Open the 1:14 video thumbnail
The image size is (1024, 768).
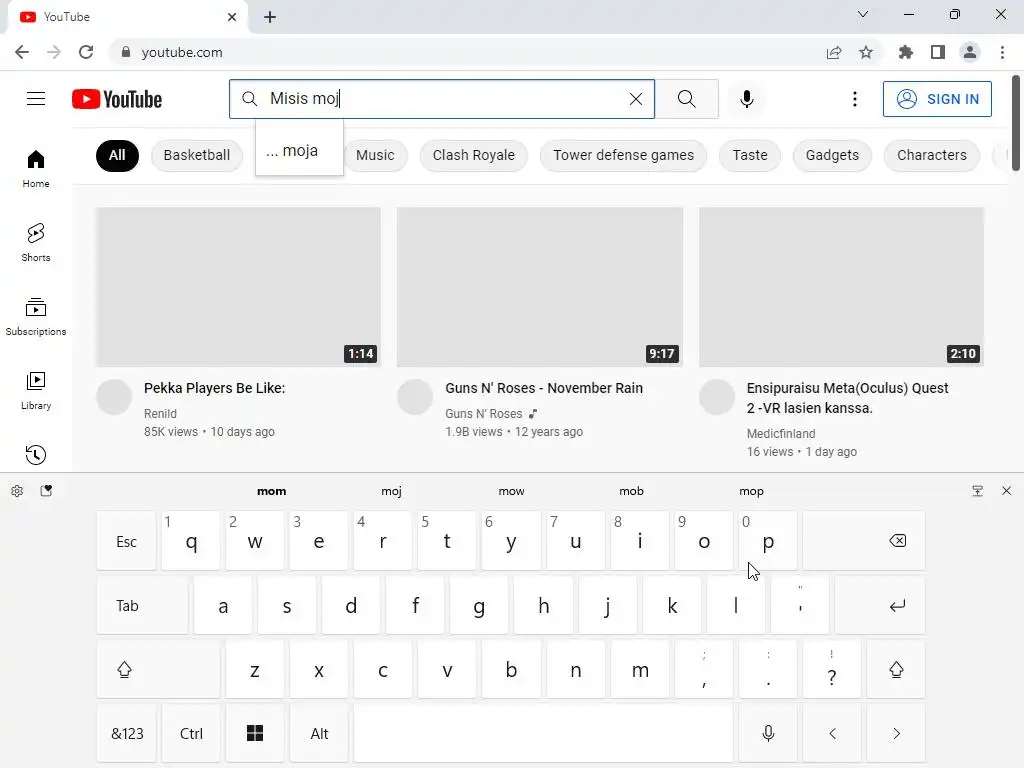pos(238,287)
